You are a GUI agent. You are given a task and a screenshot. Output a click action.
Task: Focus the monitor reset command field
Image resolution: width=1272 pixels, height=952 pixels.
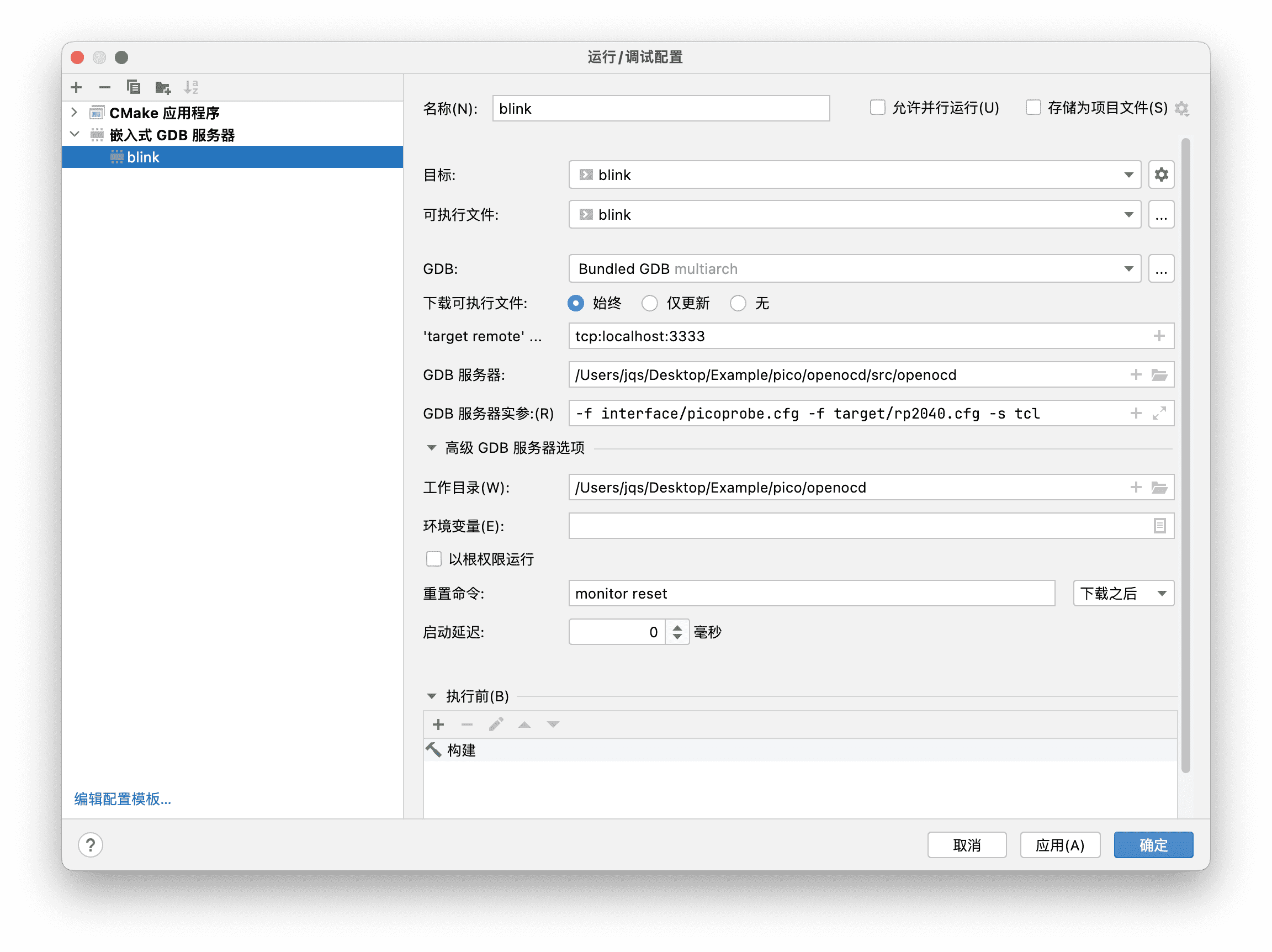pos(812,594)
